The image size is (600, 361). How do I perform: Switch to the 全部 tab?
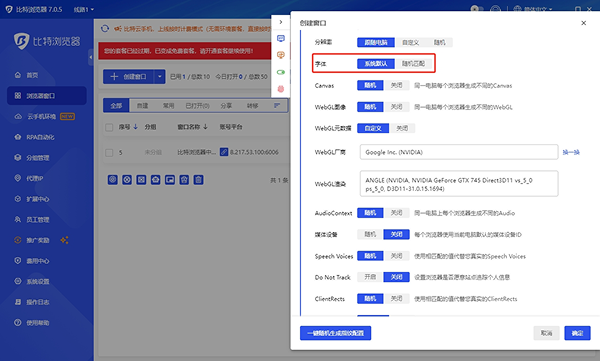[x=116, y=106]
